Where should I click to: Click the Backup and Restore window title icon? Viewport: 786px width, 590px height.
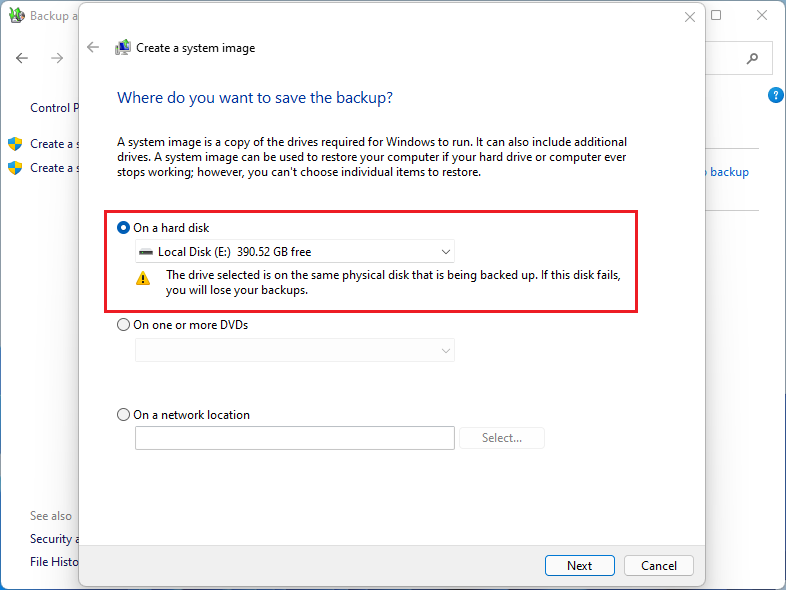click(16, 16)
